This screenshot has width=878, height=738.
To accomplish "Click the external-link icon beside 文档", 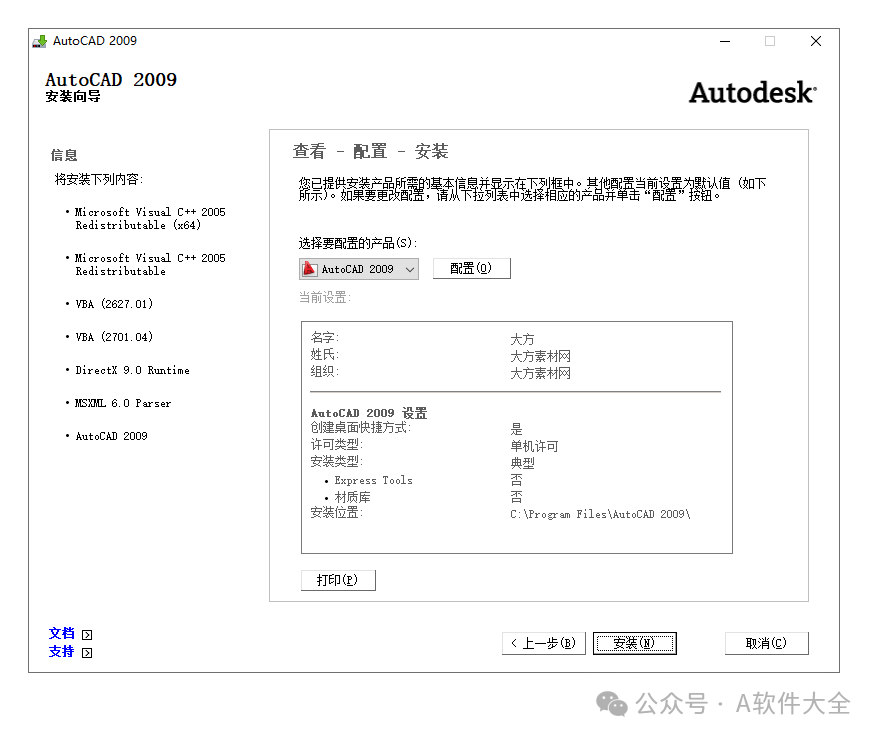I will (87, 634).
